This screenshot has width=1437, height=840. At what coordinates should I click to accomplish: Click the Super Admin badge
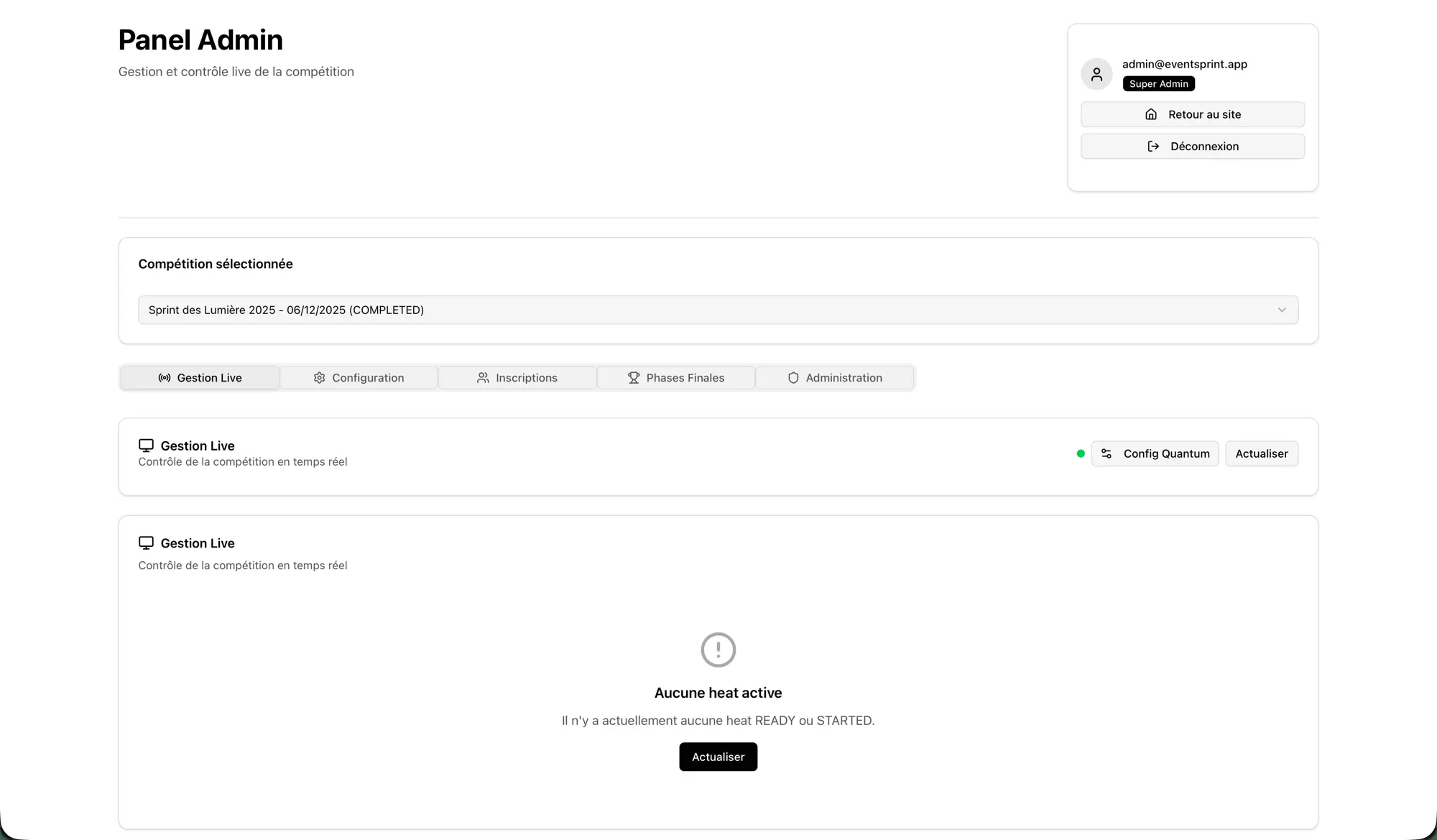1159,84
